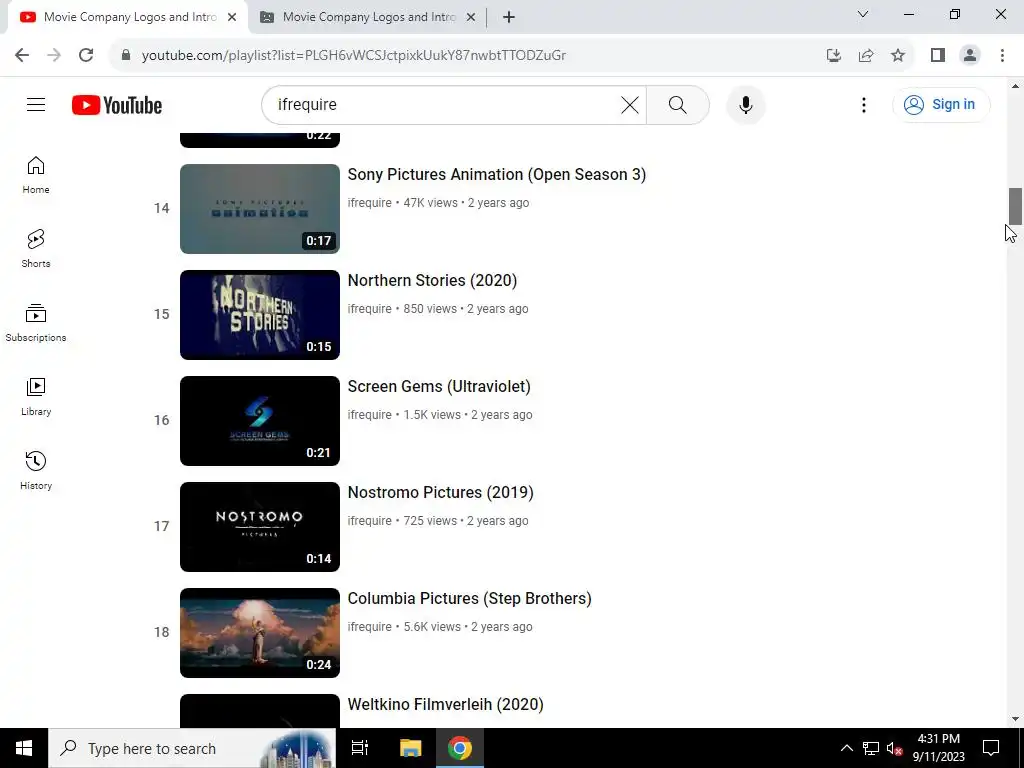Open Library from the sidebar
Screen dimensions: 1024x768
(36, 396)
